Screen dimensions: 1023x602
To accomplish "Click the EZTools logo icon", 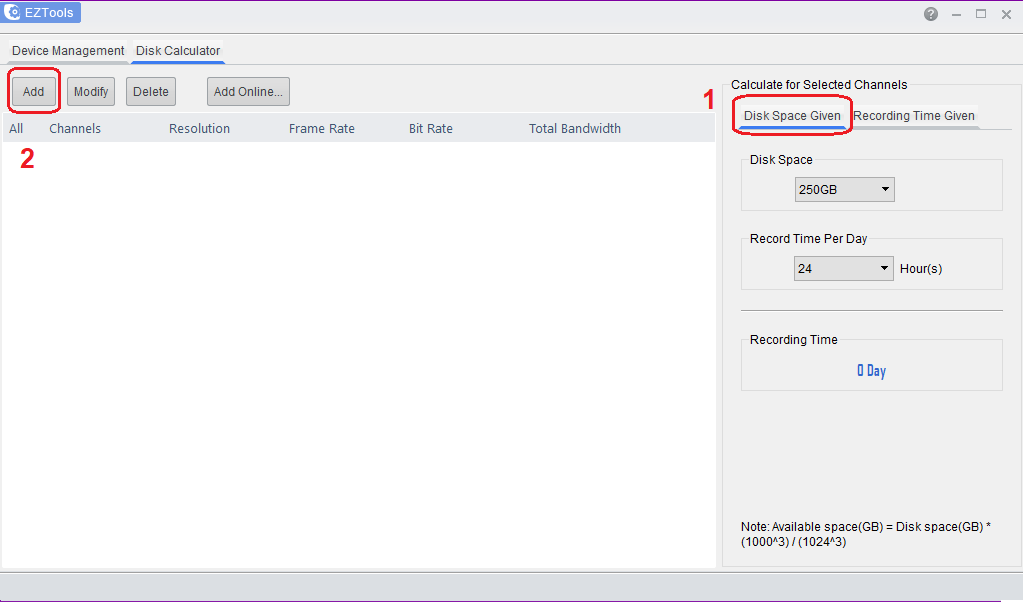I will [x=12, y=12].
